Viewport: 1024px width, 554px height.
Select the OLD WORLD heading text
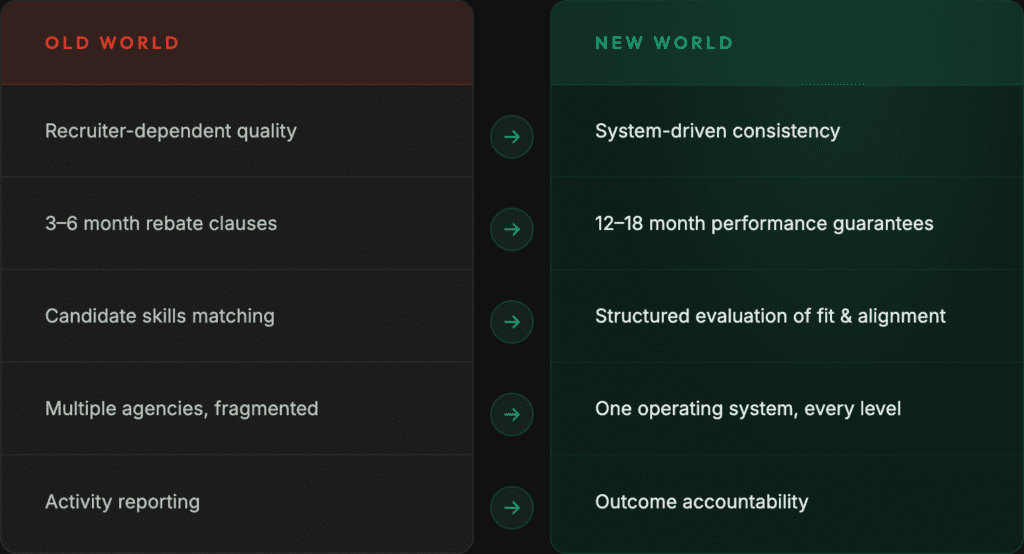112,43
